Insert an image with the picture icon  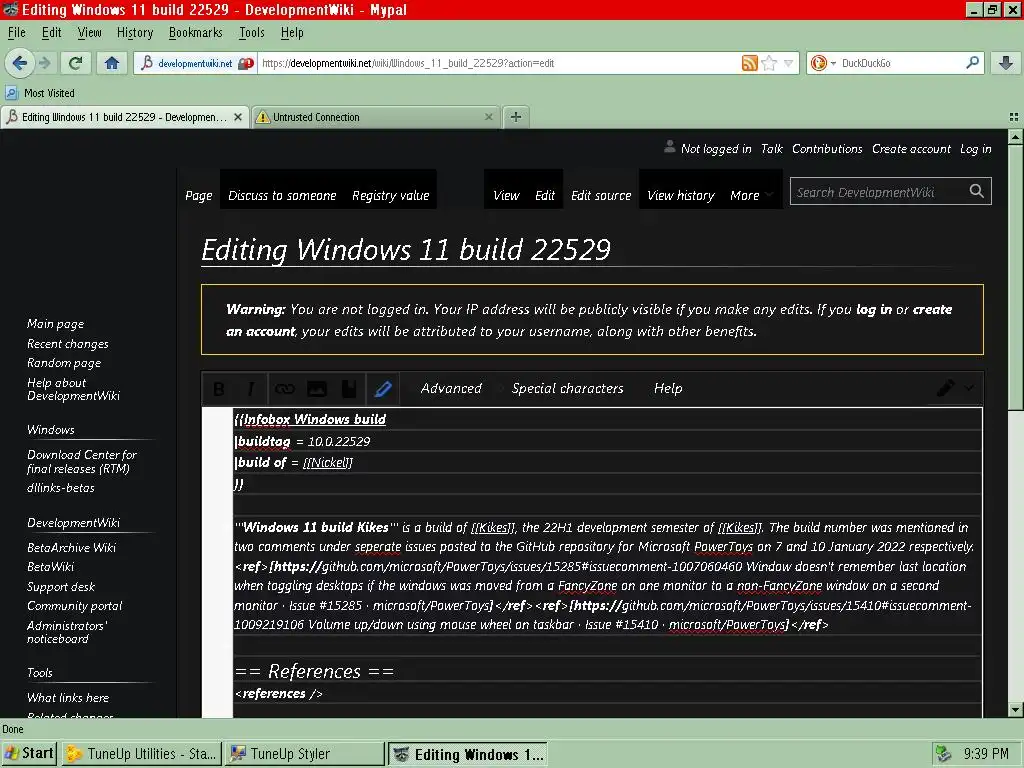(x=317, y=389)
